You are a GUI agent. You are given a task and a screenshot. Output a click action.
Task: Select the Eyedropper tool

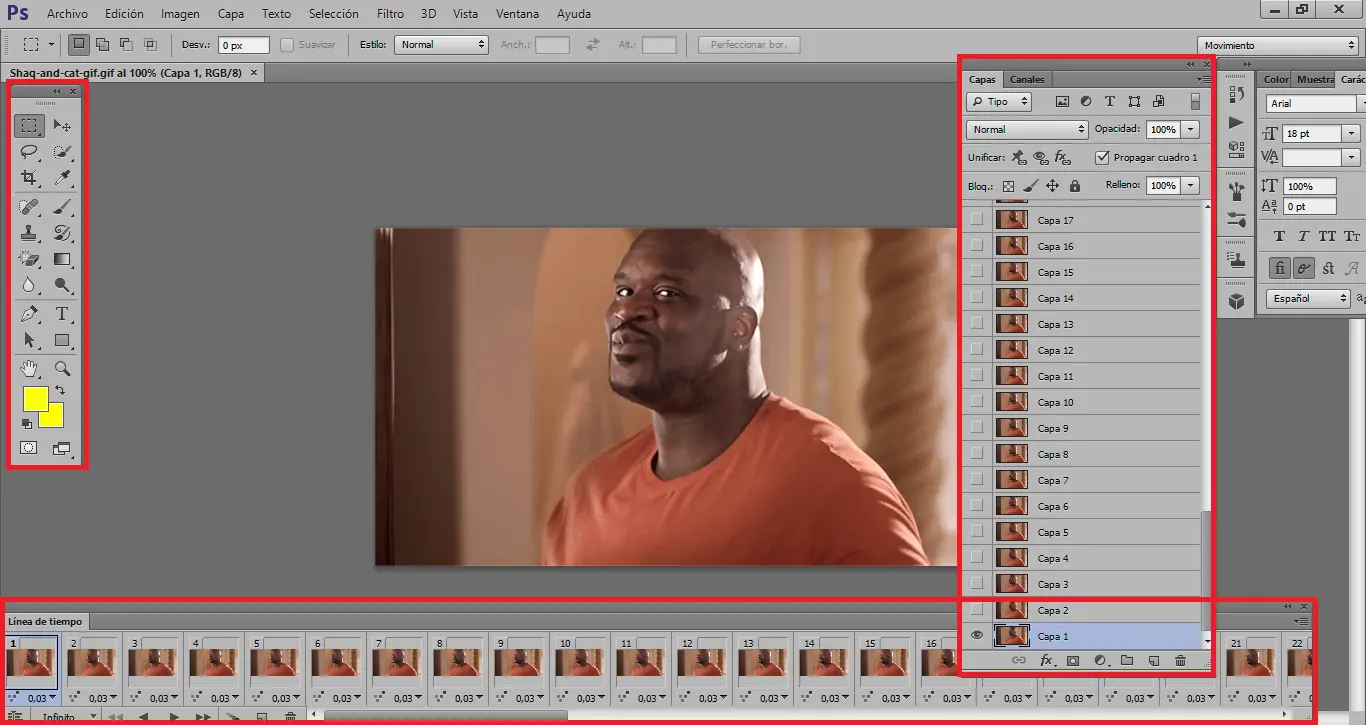tap(62, 178)
